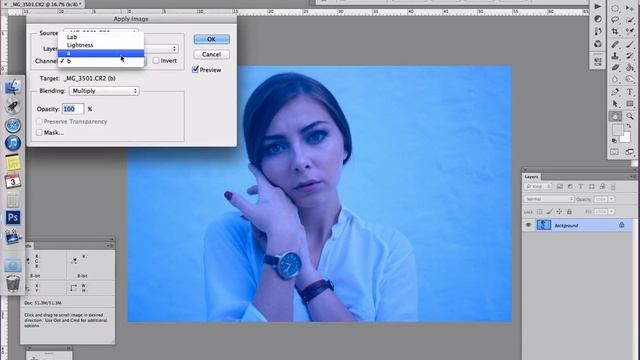Choose Lightness from the channel list
The width and height of the screenshot is (640, 360).
point(101,45)
